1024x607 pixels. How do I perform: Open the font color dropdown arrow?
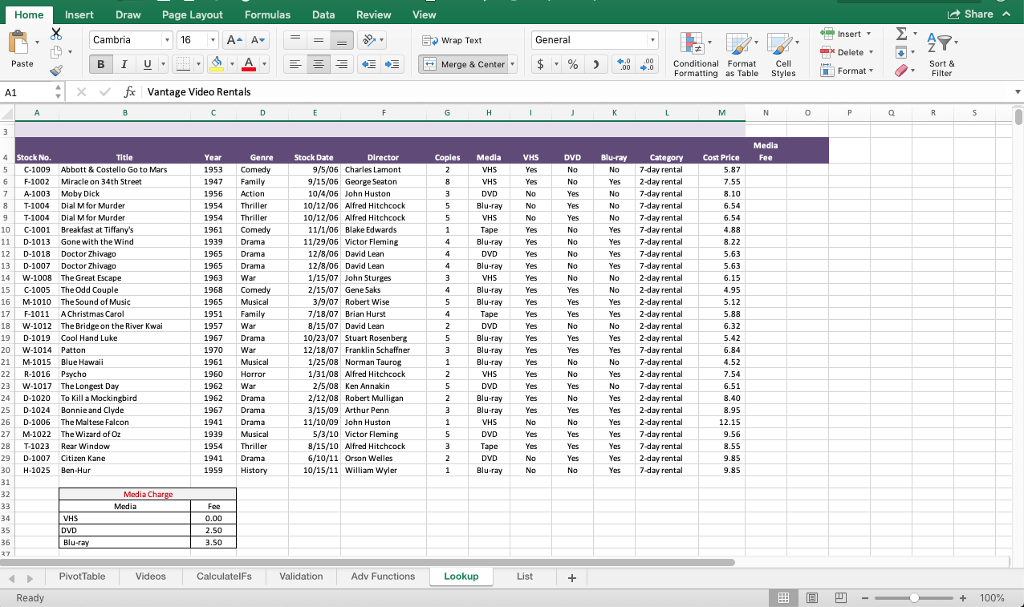coord(264,64)
